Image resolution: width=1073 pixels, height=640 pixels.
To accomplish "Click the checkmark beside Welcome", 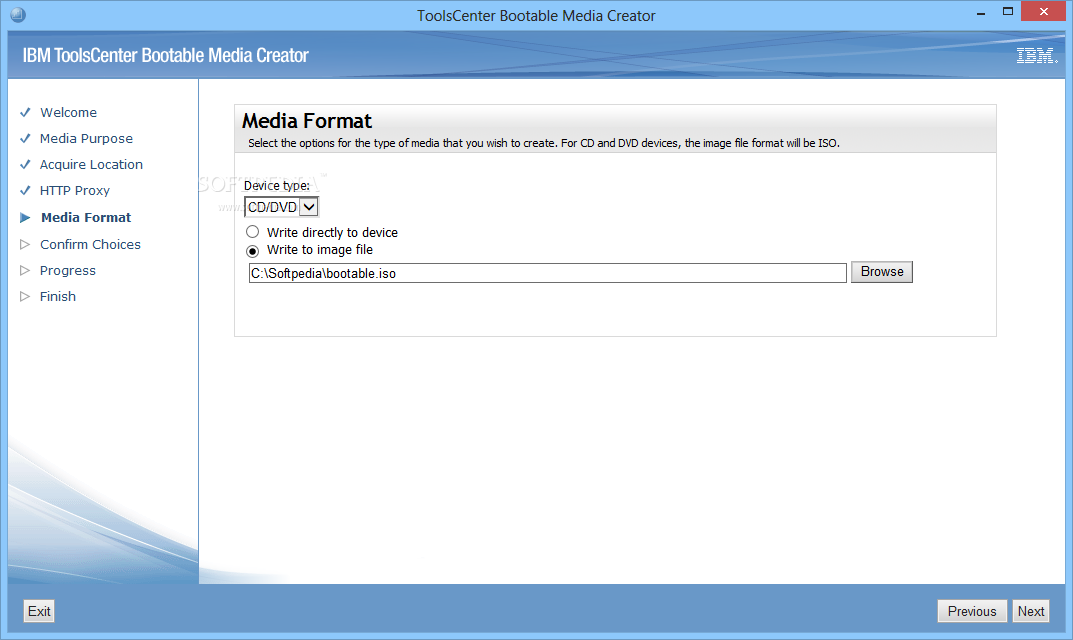I will point(25,112).
